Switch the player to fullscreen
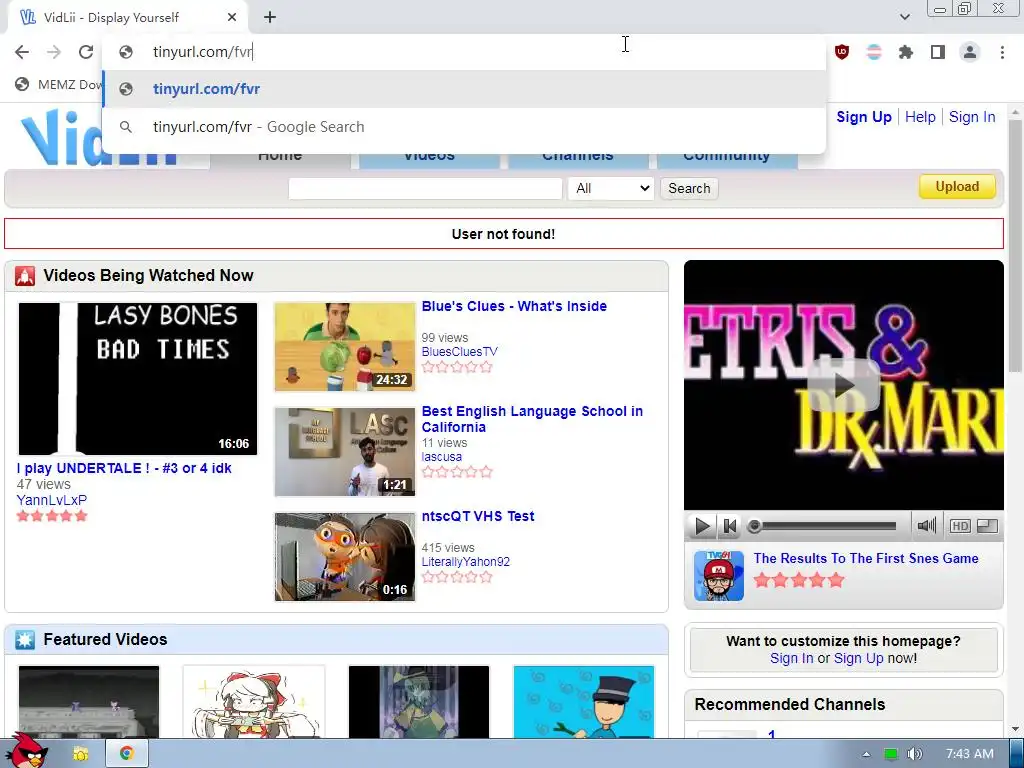The width and height of the screenshot is (1024, 768). pos(987,526)
